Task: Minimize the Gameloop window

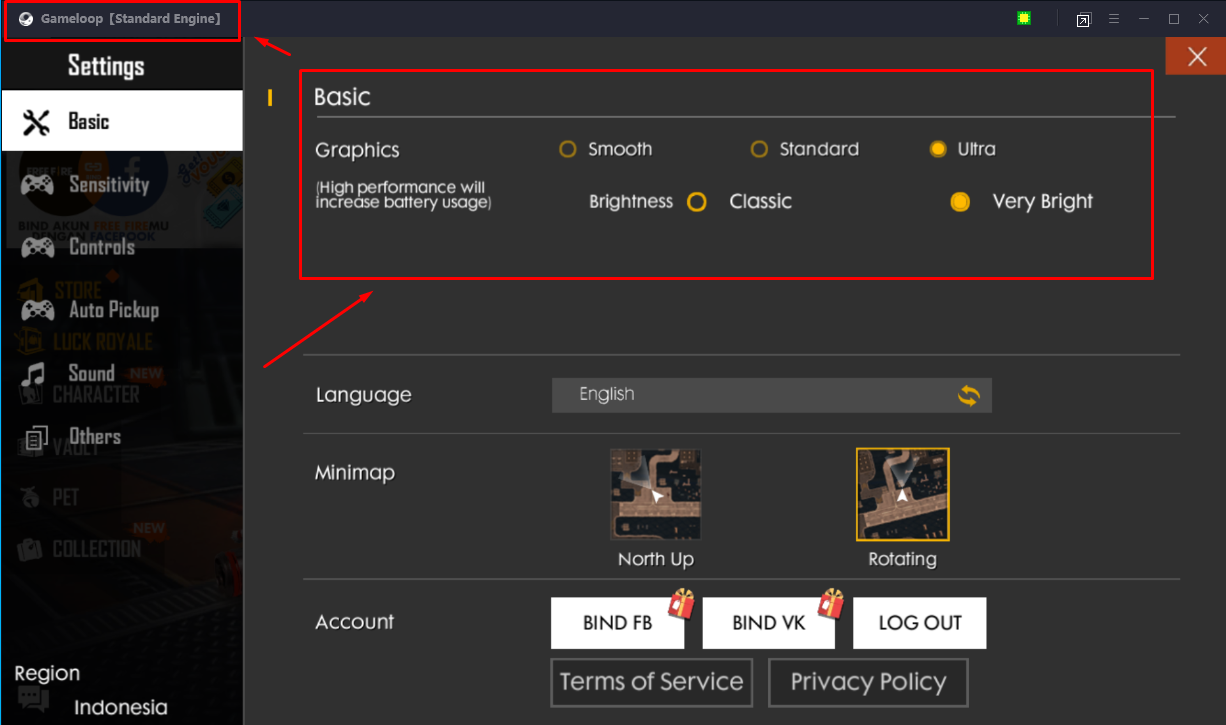Action: click(x=1144, y=19)
